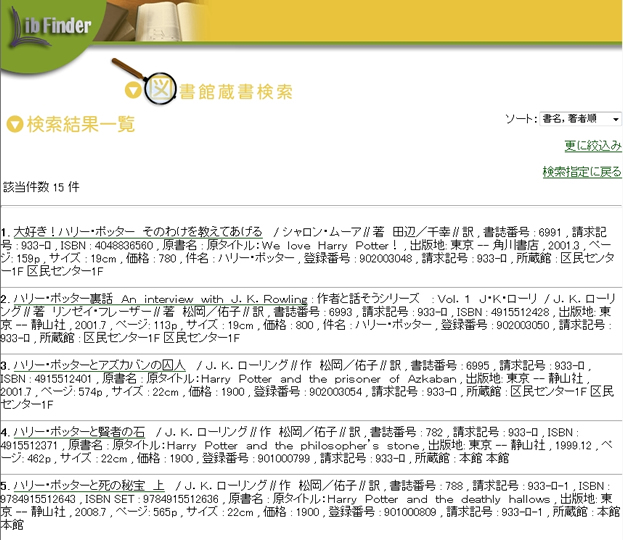Click the 検索結果一覧 heading text

point(81,125)
